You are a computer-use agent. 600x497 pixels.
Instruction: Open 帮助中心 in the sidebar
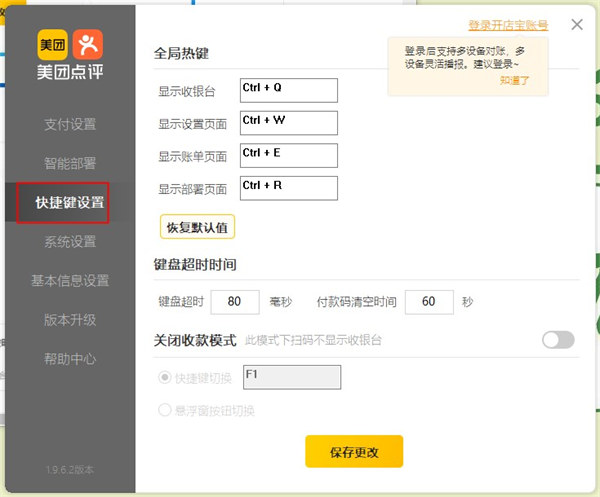tap(70, 359)
